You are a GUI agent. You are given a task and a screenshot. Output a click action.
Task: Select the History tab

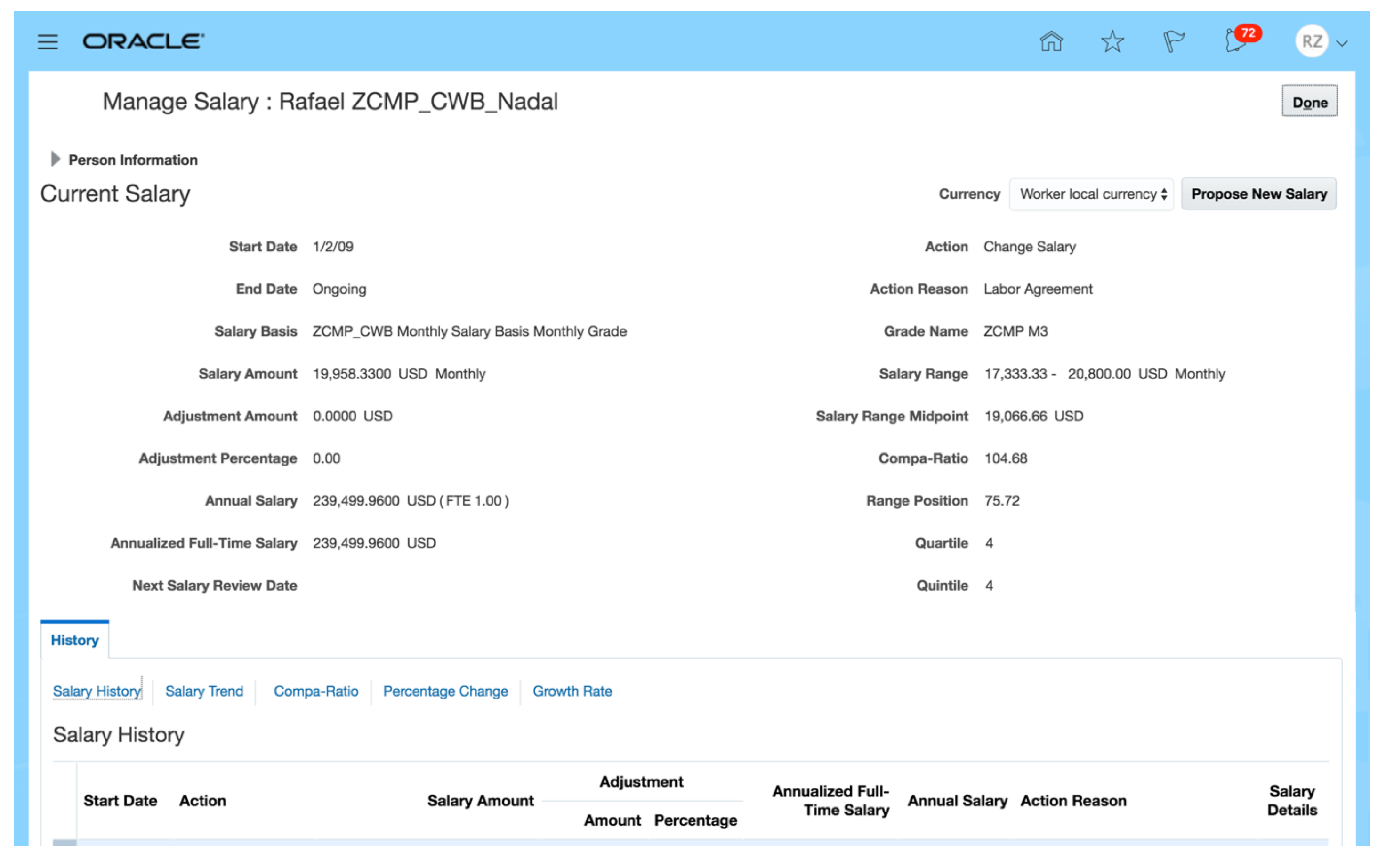coord(75,640)
